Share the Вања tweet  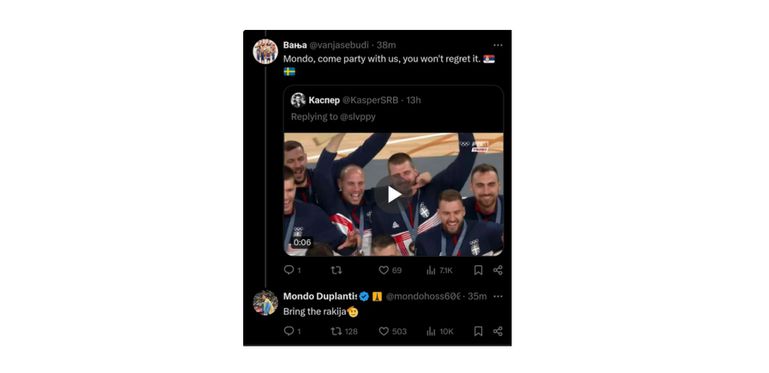[497, 270]
